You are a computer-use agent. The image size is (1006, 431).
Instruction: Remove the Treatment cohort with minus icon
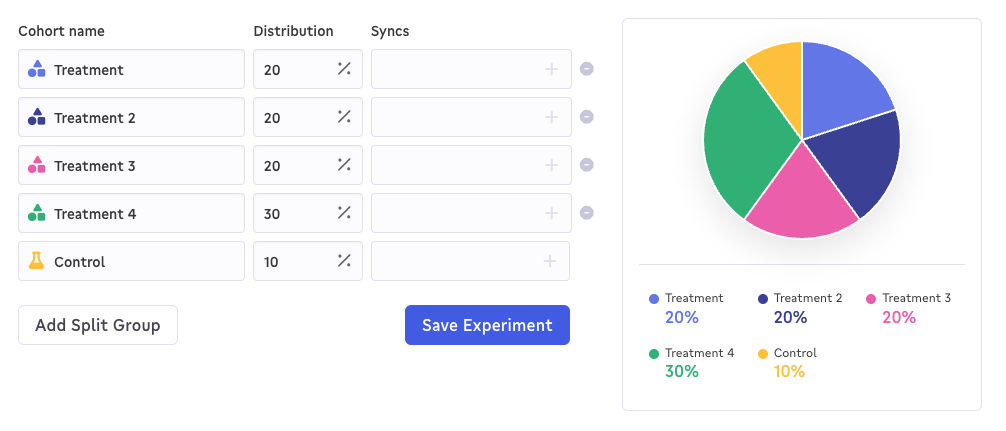(x=587, y=69)
